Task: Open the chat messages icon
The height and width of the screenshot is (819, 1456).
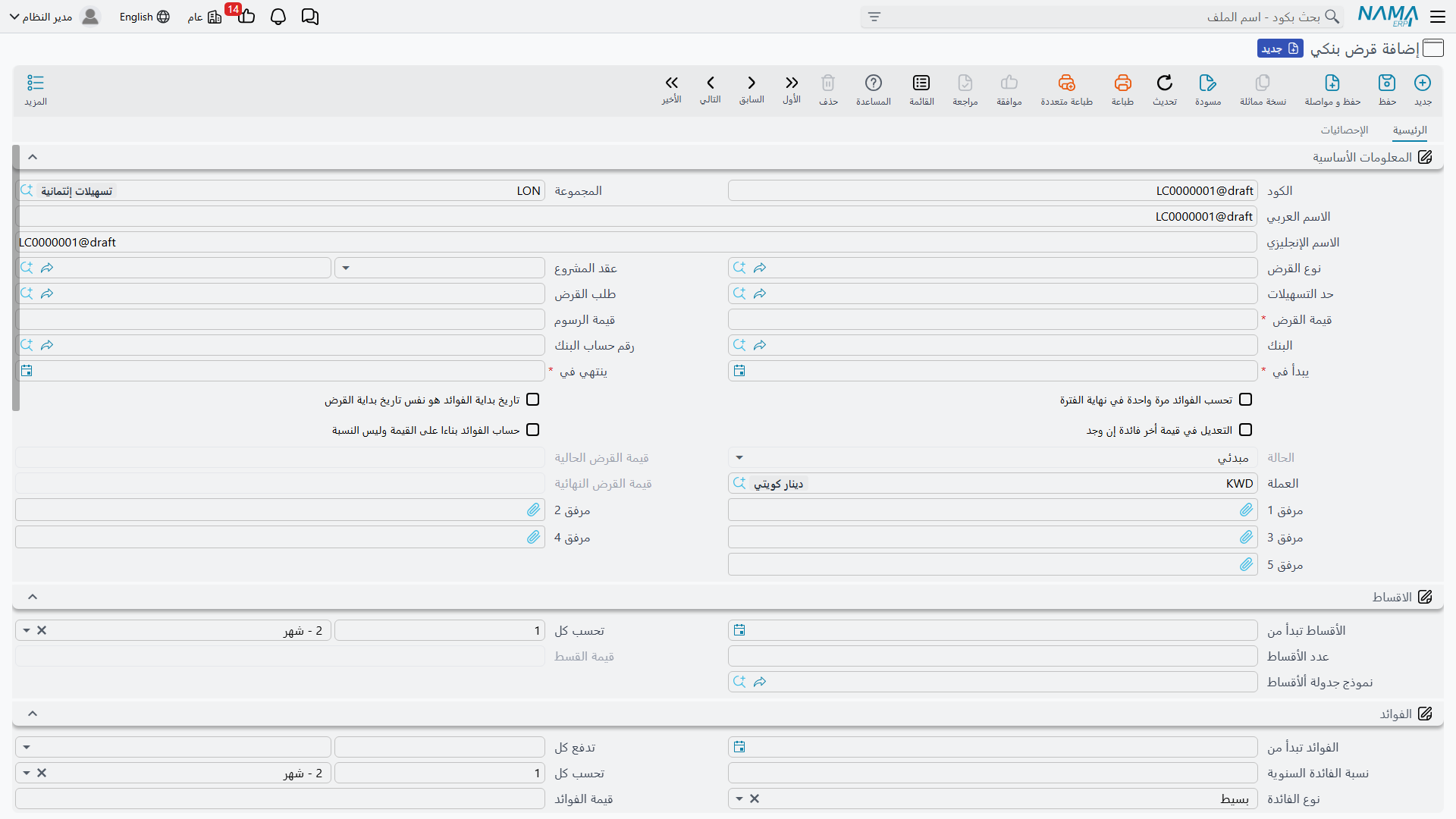Action: (x=310, y=17)
